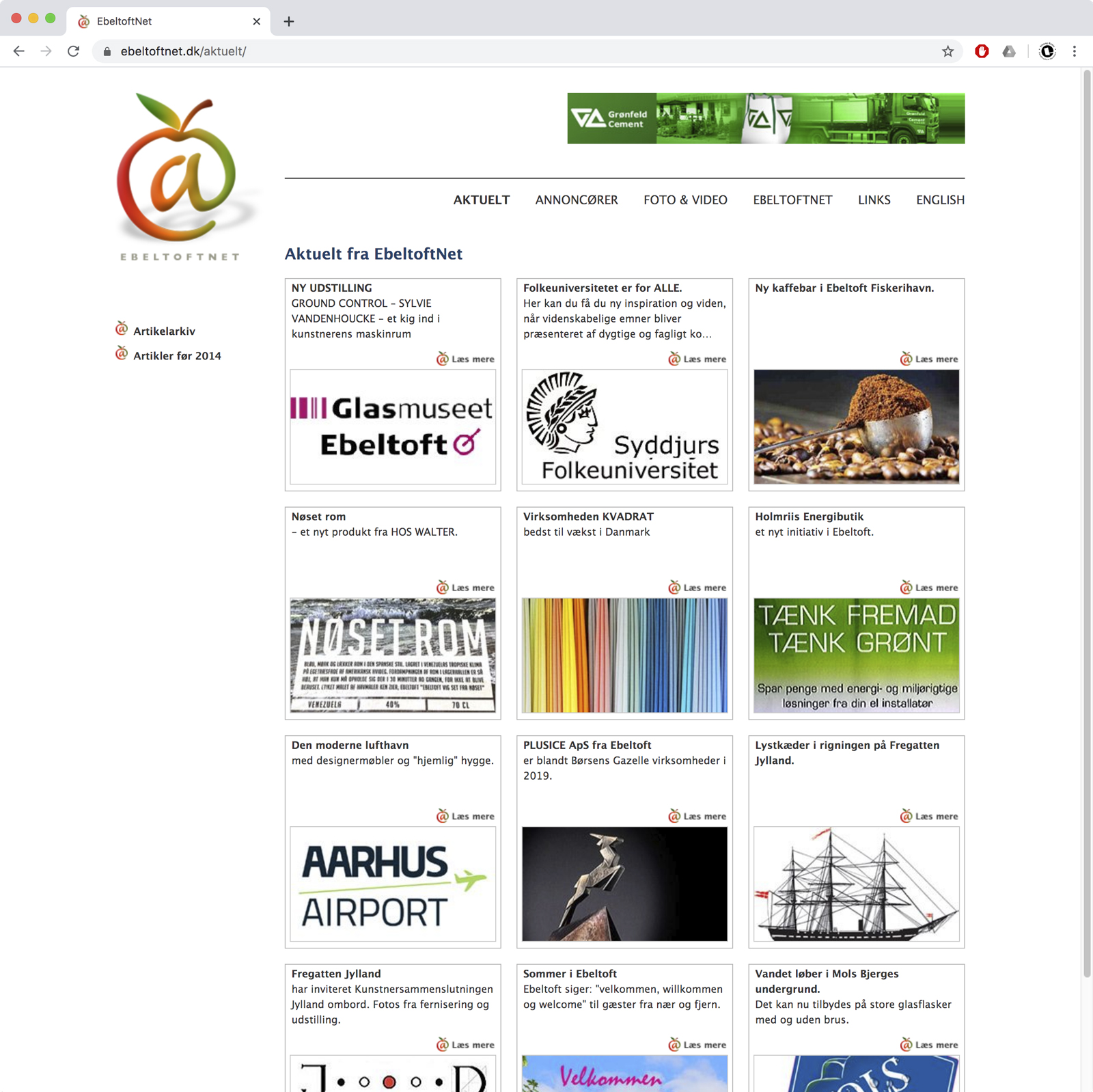
Task: Click the apple icon next to Artikelarkiv
Action: (122, 329)
